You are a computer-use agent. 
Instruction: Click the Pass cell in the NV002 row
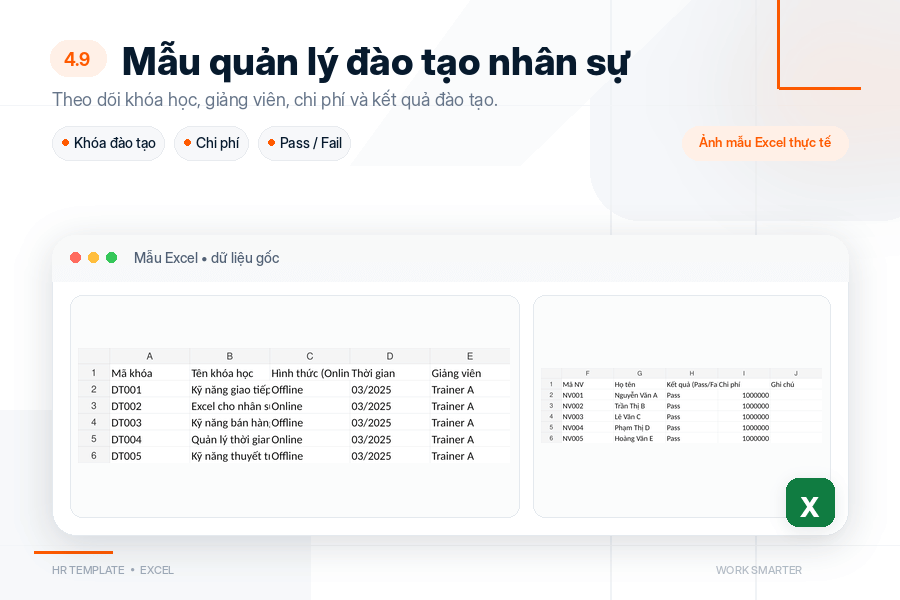click(692, 406)
